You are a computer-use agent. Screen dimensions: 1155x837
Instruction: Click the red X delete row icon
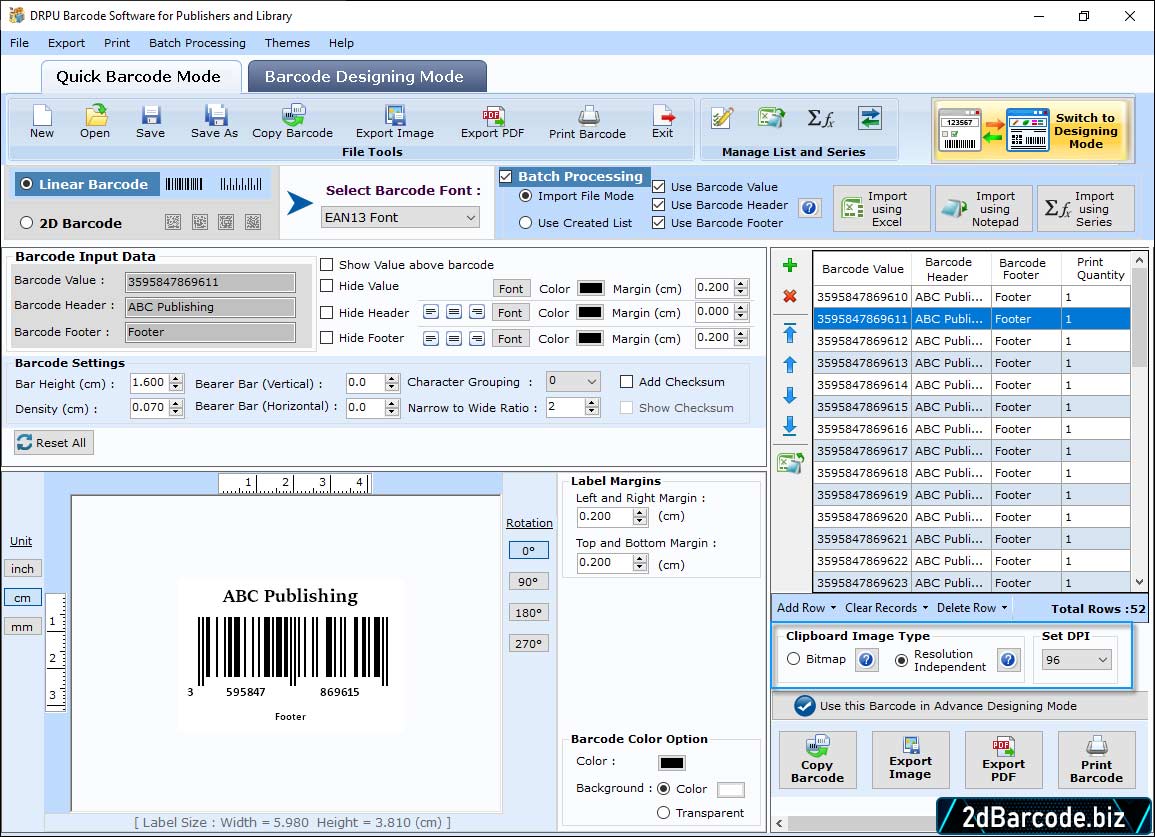point(790,296)
